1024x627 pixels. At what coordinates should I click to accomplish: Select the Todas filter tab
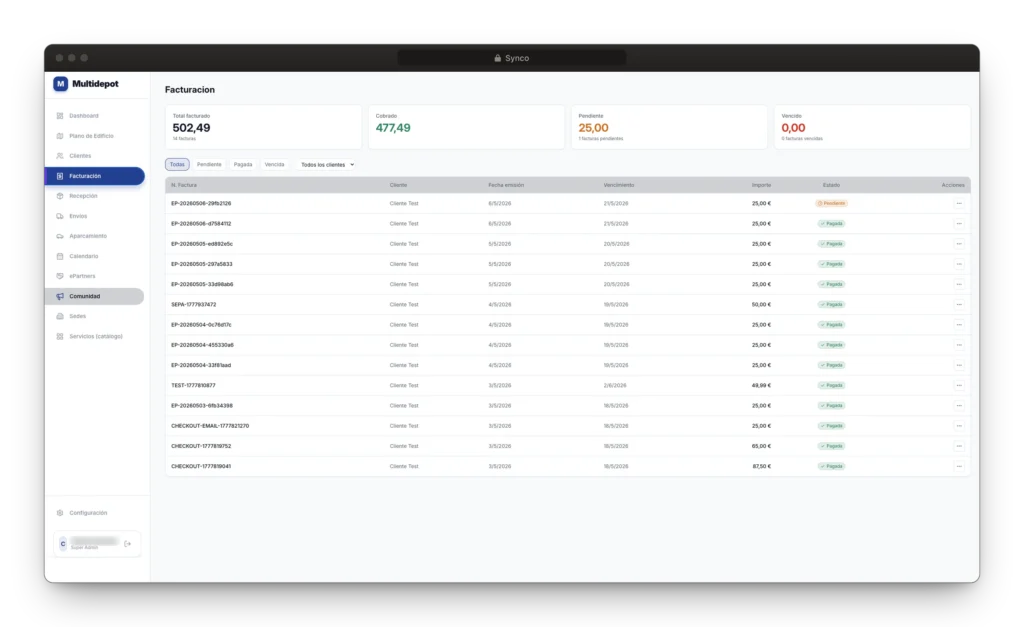[x=177, y=165]
